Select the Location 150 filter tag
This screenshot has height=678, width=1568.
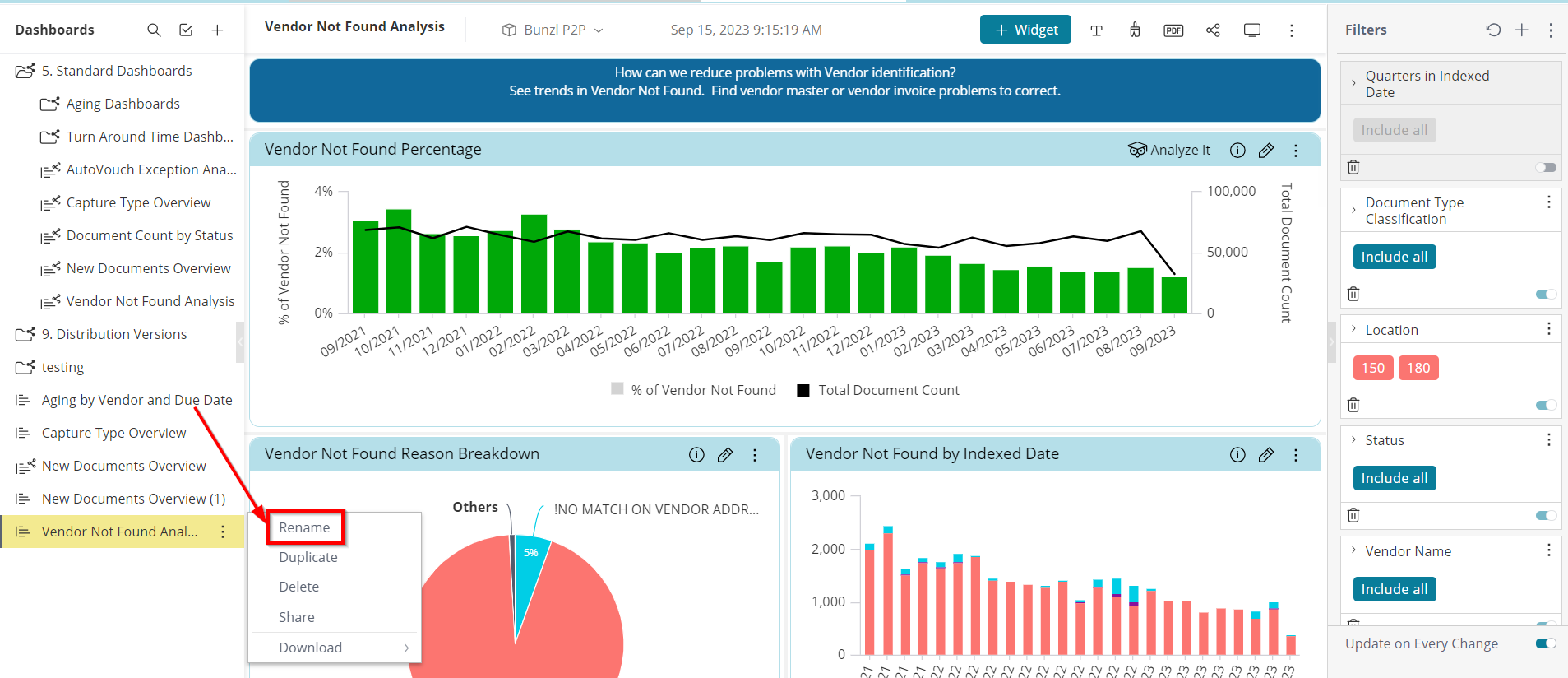pyautogui.click(x=1373, y=368)
